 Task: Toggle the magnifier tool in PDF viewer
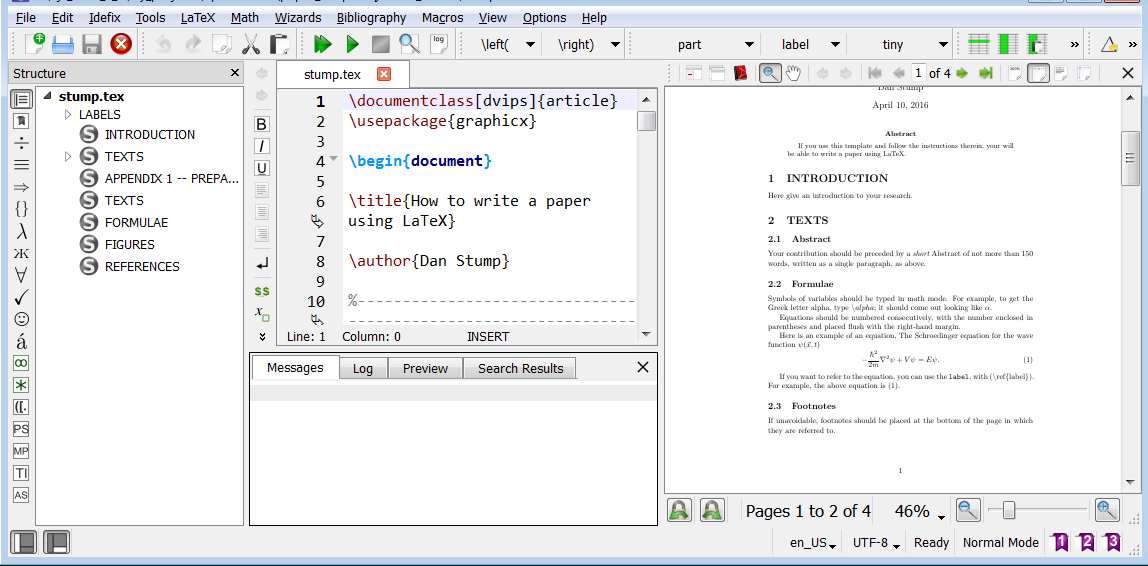point(769,73)
